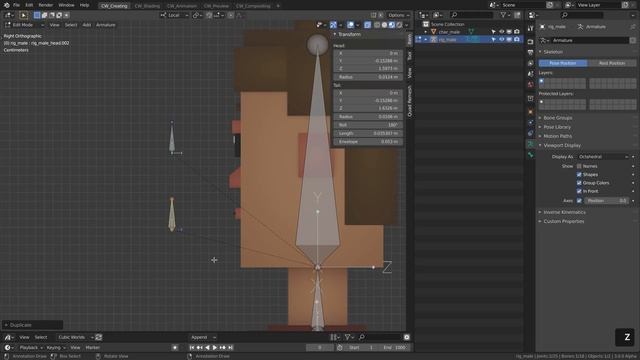Click the bone Roll field
This screenshot has width=640, height=360.
[368, 125]
